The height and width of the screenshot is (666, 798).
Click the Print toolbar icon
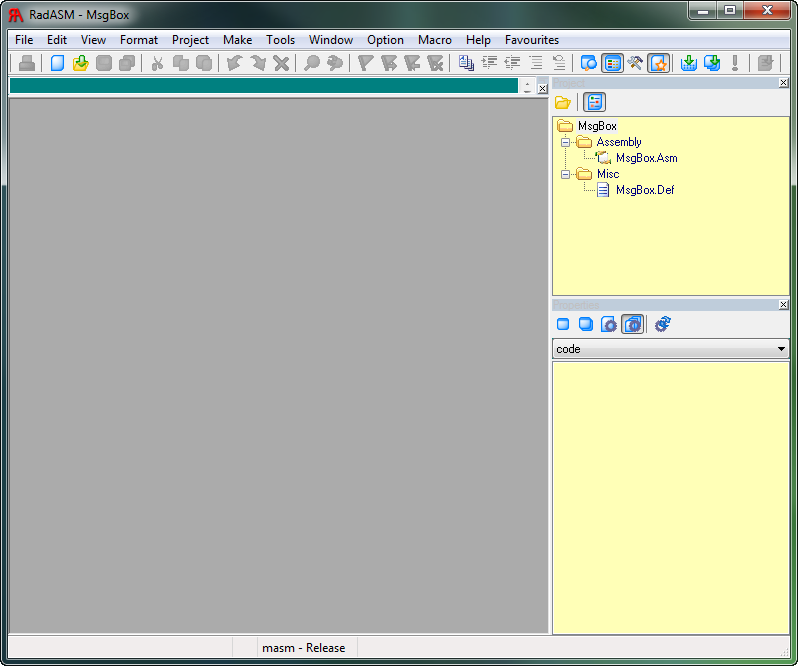coord(26,64)
